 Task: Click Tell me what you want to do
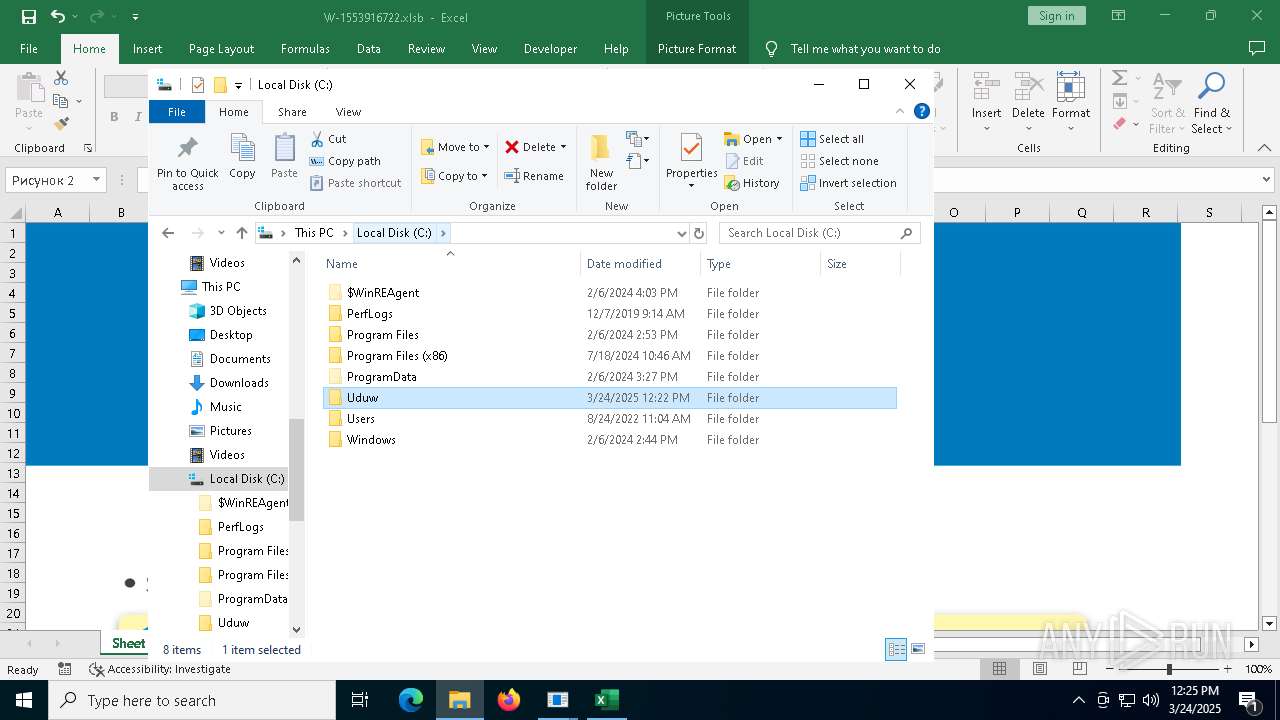[x=865, y=49]
